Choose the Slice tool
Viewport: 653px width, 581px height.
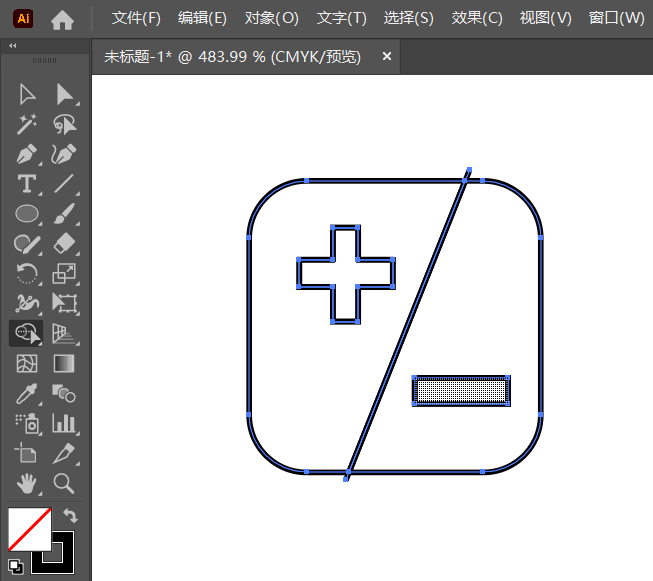click(64, 453)
